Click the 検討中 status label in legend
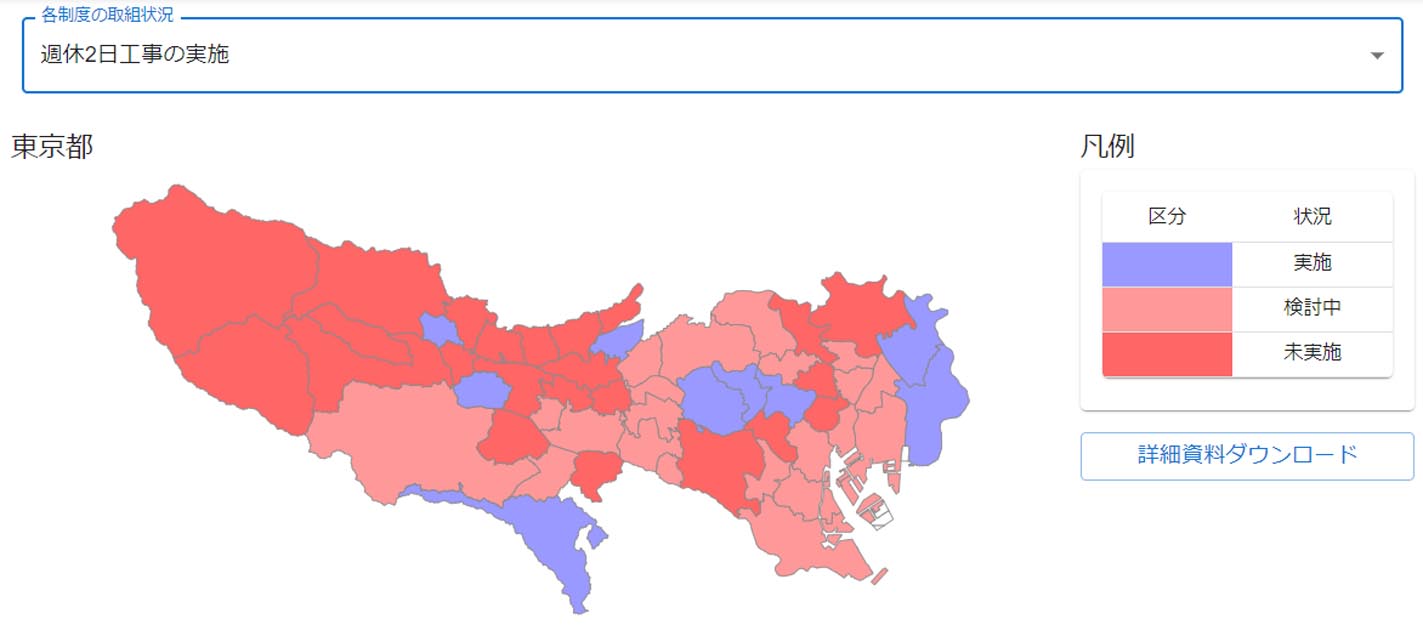Image resolution: width=1423 pixels, height=630 pixels. 1312,309
